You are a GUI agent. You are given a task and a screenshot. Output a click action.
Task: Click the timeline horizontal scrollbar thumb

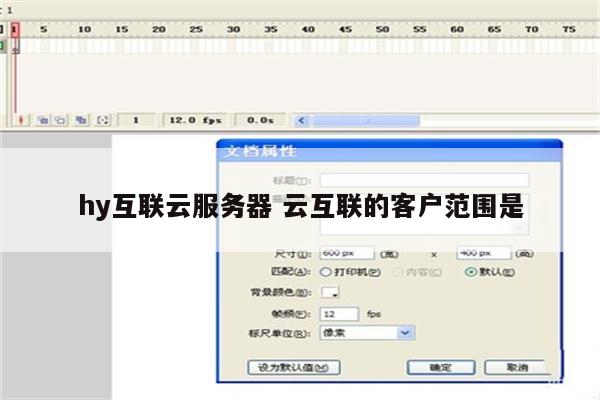click(x=366, y=121)
